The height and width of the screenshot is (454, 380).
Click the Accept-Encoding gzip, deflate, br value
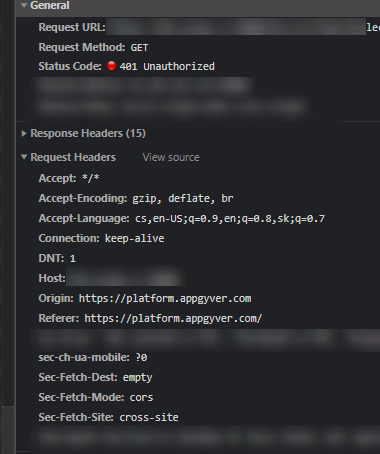coord(183,199)
